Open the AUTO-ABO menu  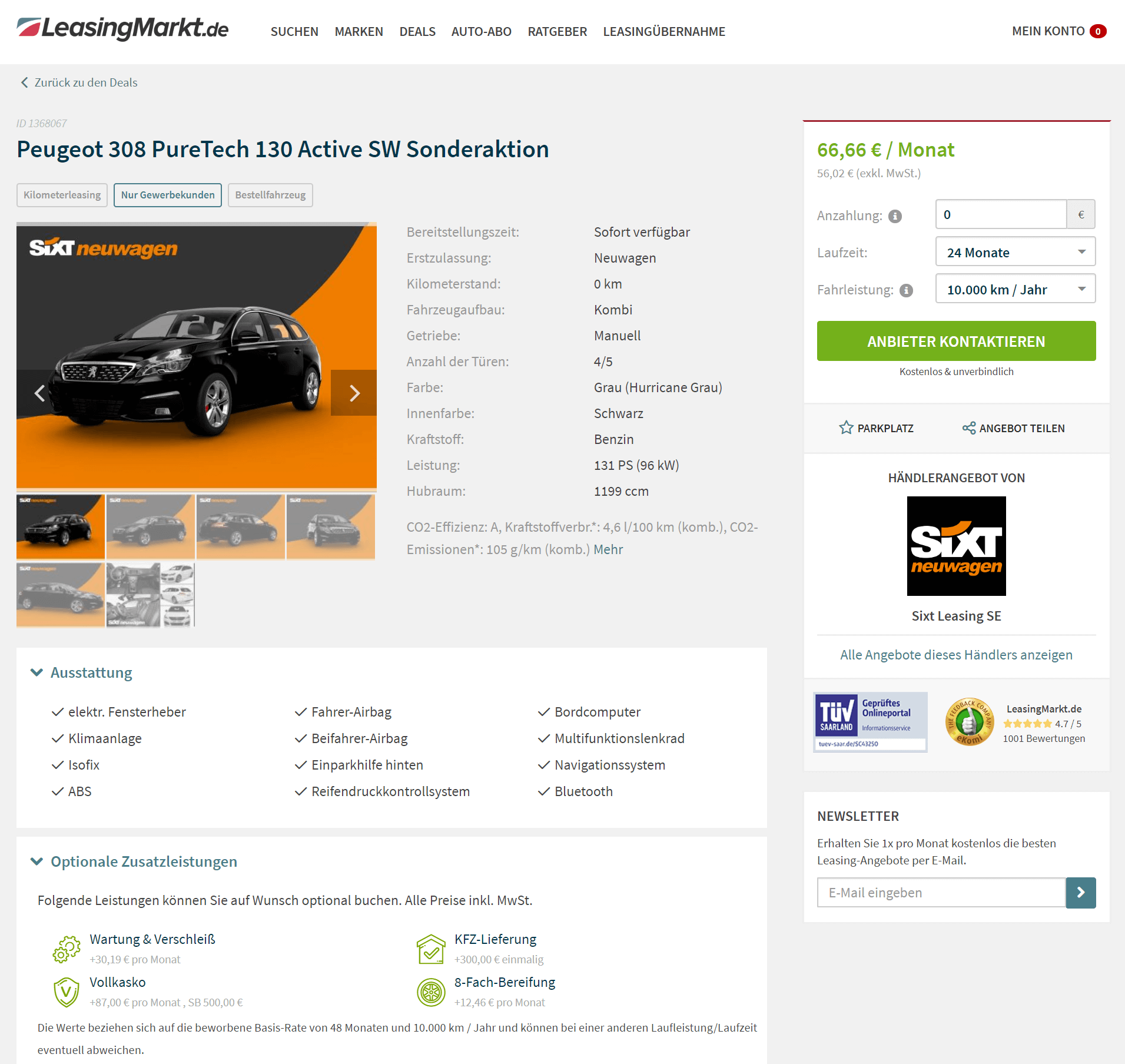click(x=481, y=31)
